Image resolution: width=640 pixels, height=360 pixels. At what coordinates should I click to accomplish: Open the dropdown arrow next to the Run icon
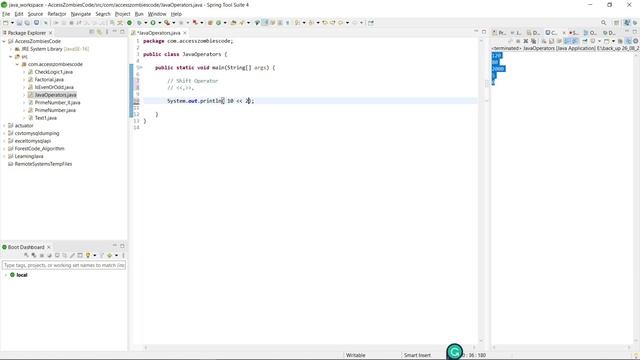pyautogui.click(x=160, y=23)
